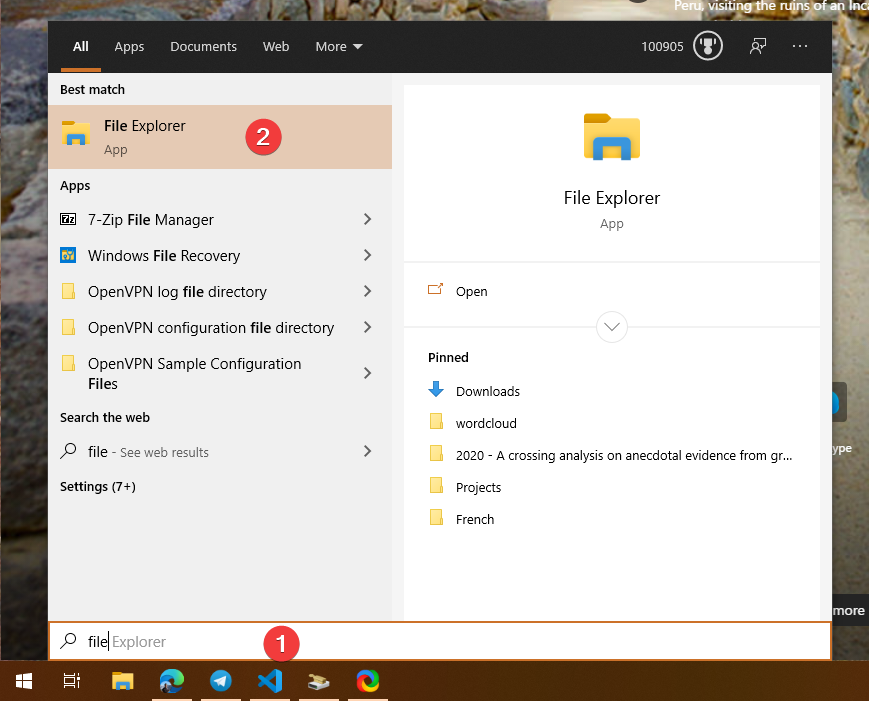Launch File Explorer from the taskbar

click(x=122, y=681)
